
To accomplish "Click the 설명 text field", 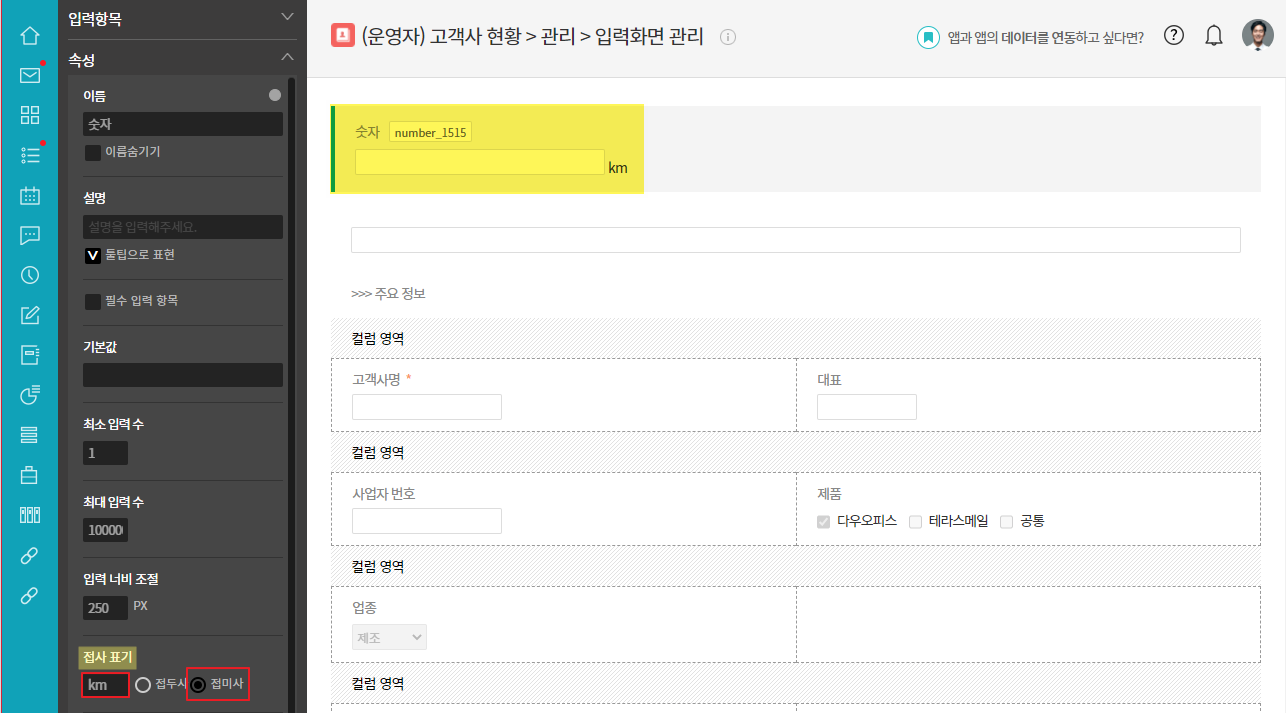I will click(183, 227).
